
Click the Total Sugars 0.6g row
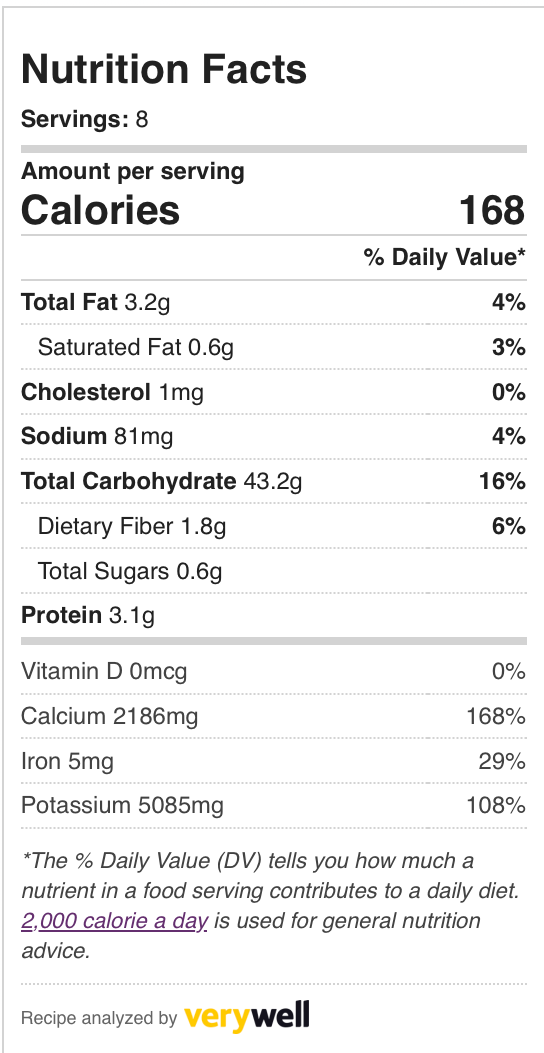click(273, 571)
